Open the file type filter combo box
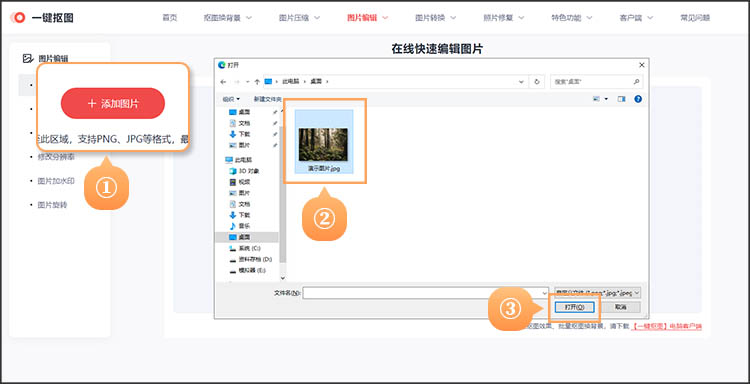This screenshot has width=750, height=384. pyautogui.click(x=598, y=293)
